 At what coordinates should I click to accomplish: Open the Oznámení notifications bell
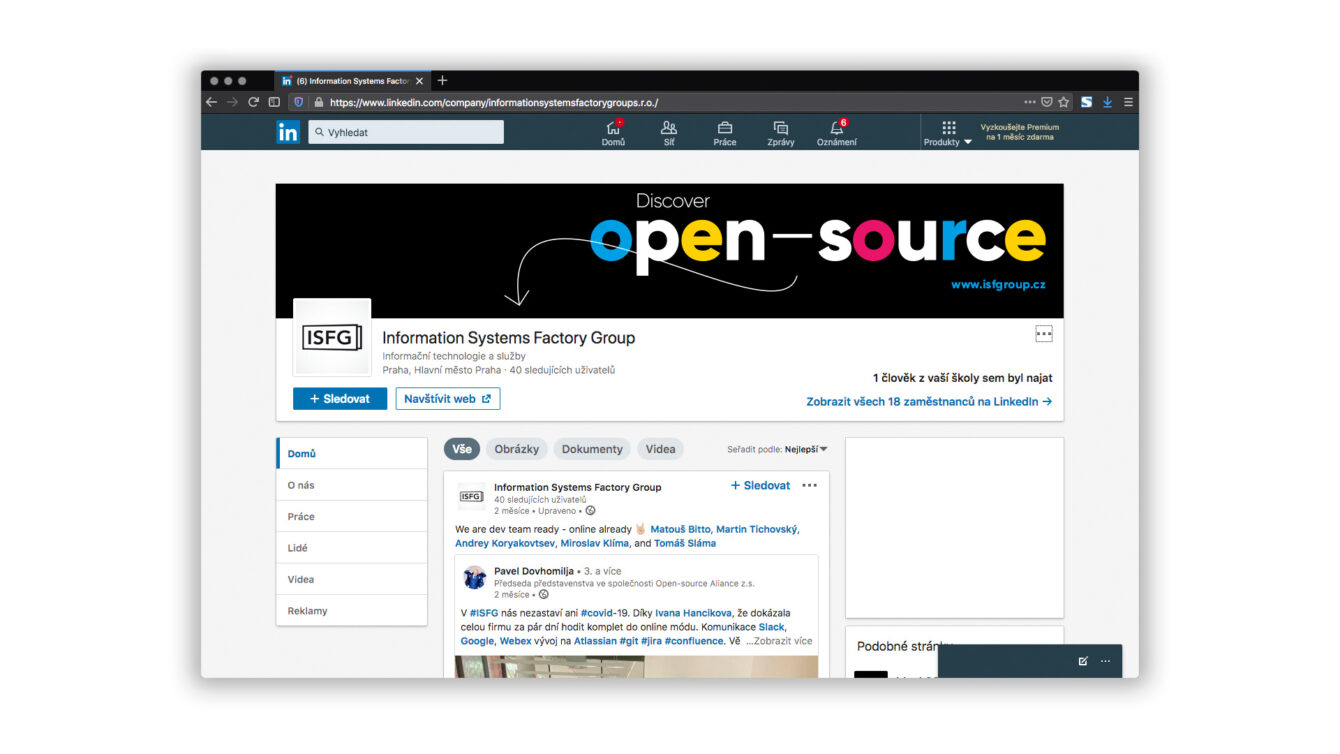coord(837,133)
